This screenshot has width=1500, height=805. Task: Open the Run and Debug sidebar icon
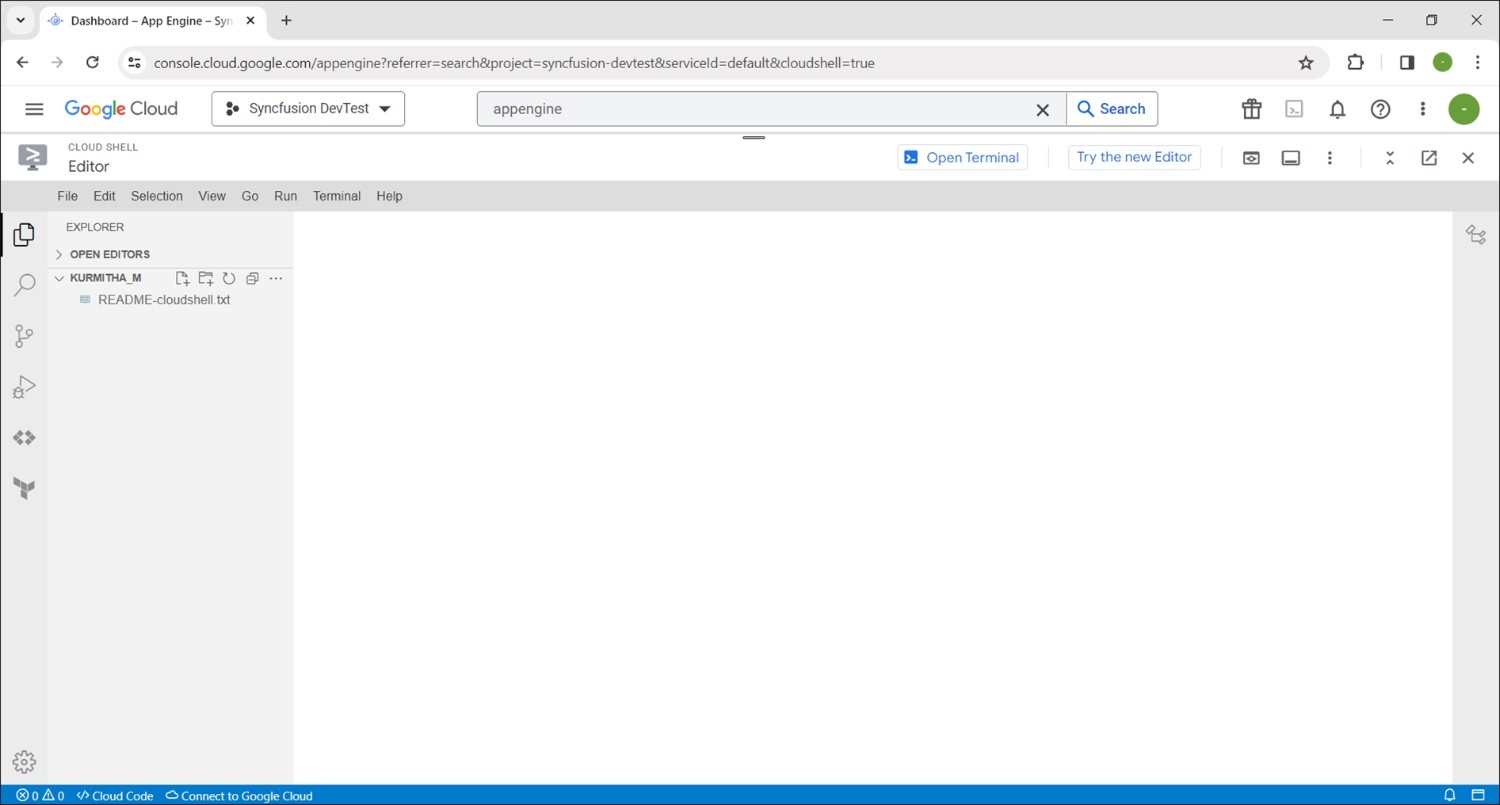pyautogui.click(x=24, y=387)
